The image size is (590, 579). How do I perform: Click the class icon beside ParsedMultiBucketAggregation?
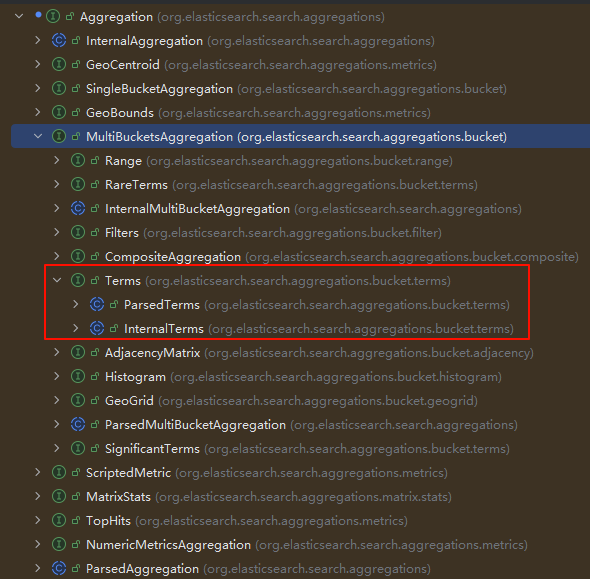(x=78, y=424)
